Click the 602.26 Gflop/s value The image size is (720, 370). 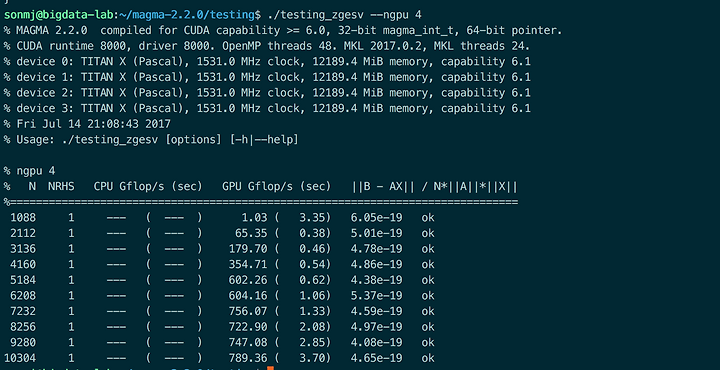coord(248,280)
